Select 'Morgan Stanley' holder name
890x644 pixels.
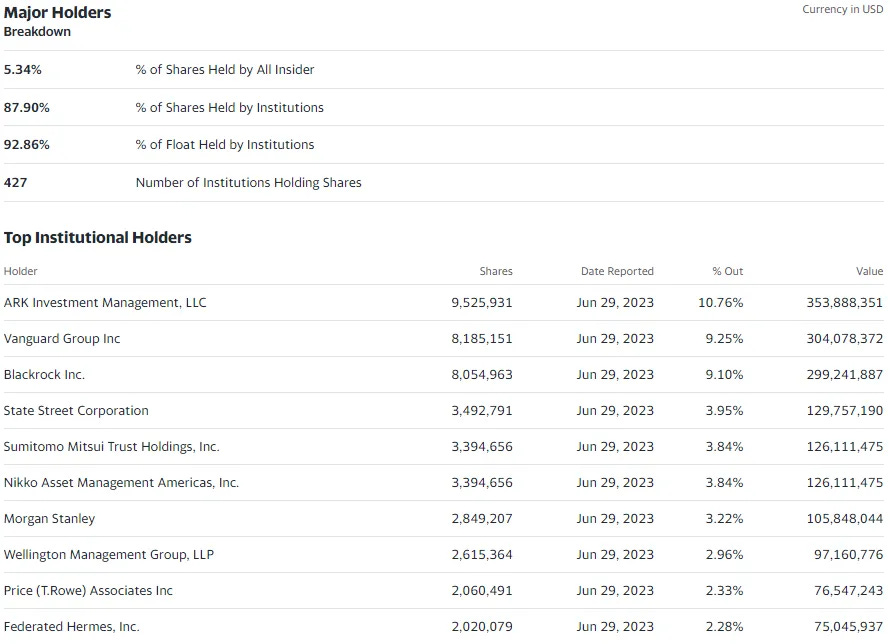pos(49,519)
